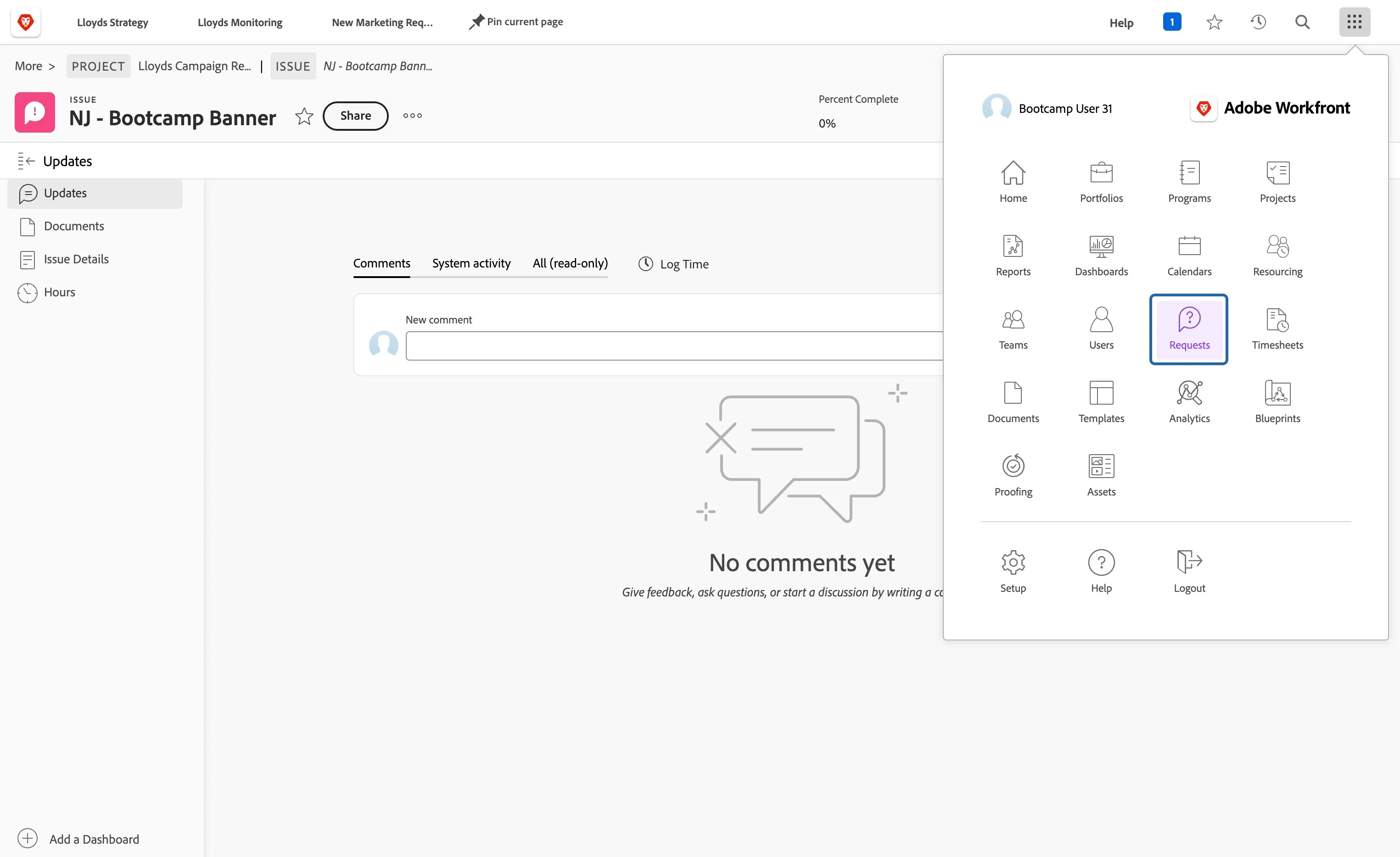This screenshot has width=1400, height=857.
Task: Click Log Time
Action: pyautogui.click(x=673, y=264)
